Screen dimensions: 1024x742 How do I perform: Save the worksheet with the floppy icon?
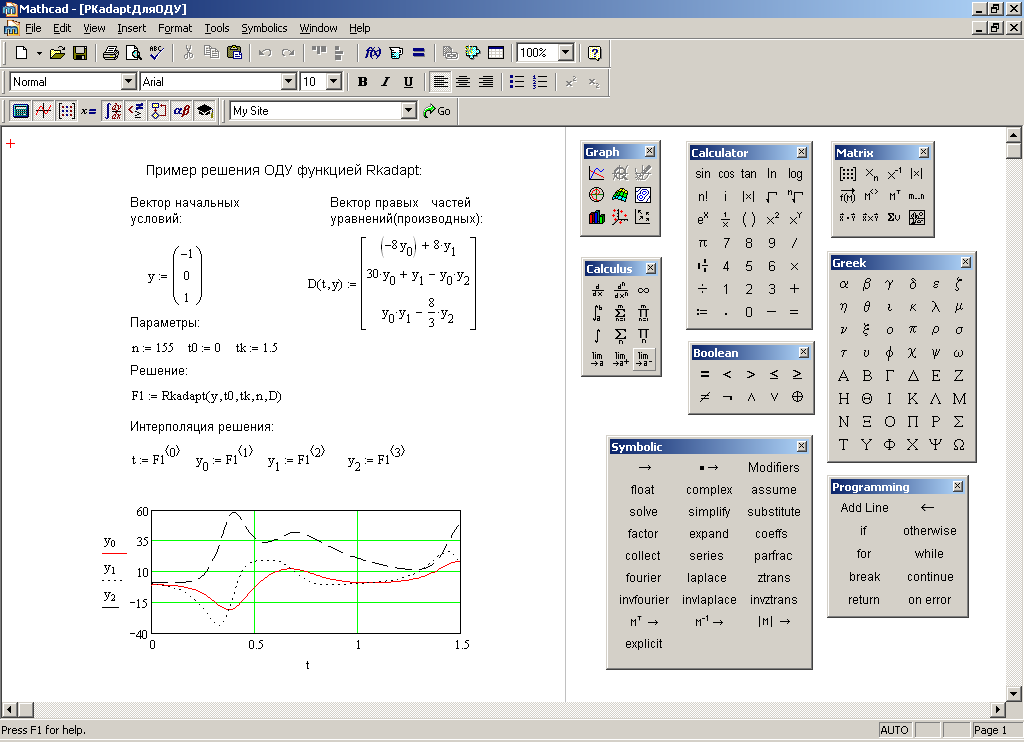tap(80, 53)
